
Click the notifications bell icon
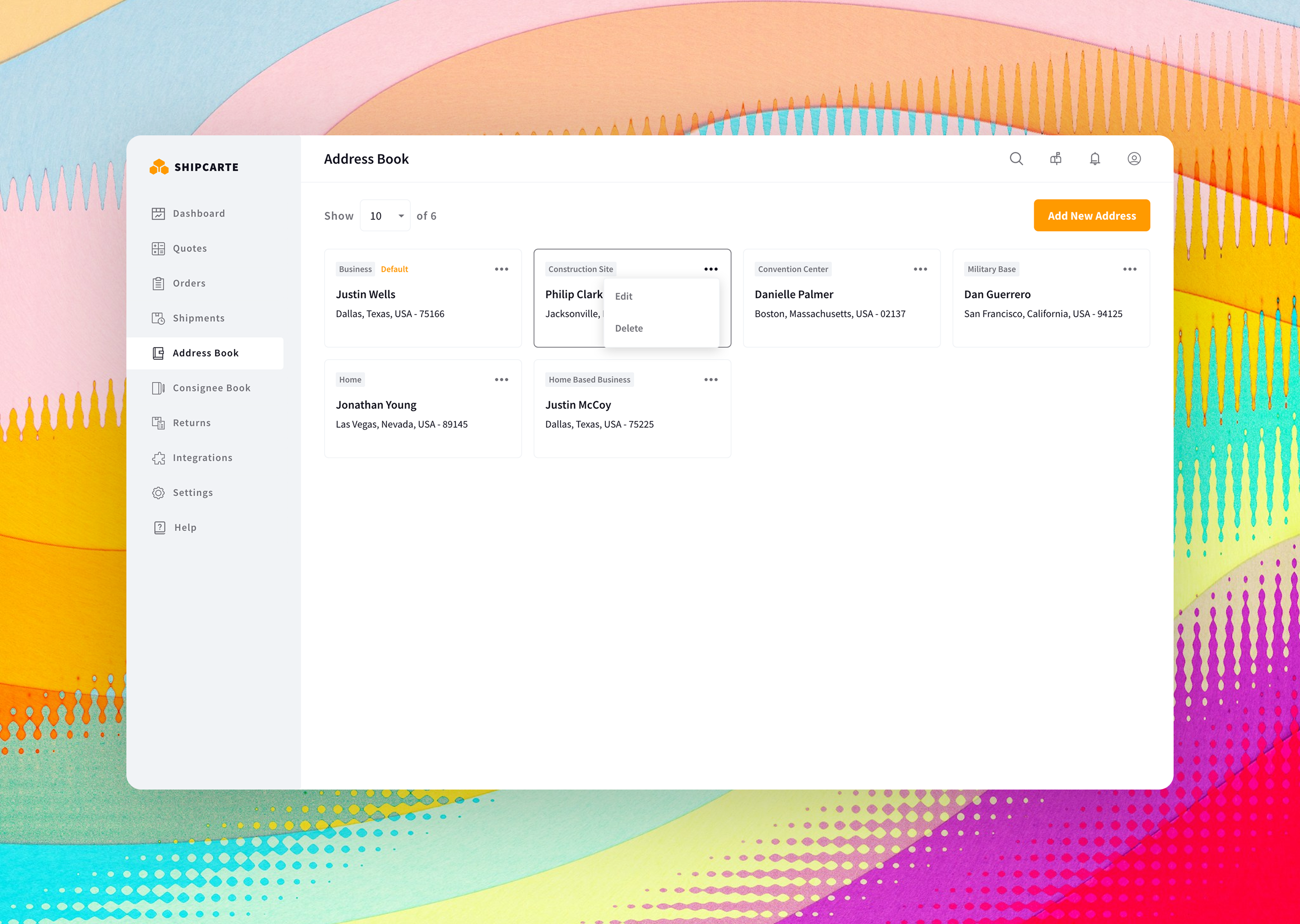[1095, 159]
